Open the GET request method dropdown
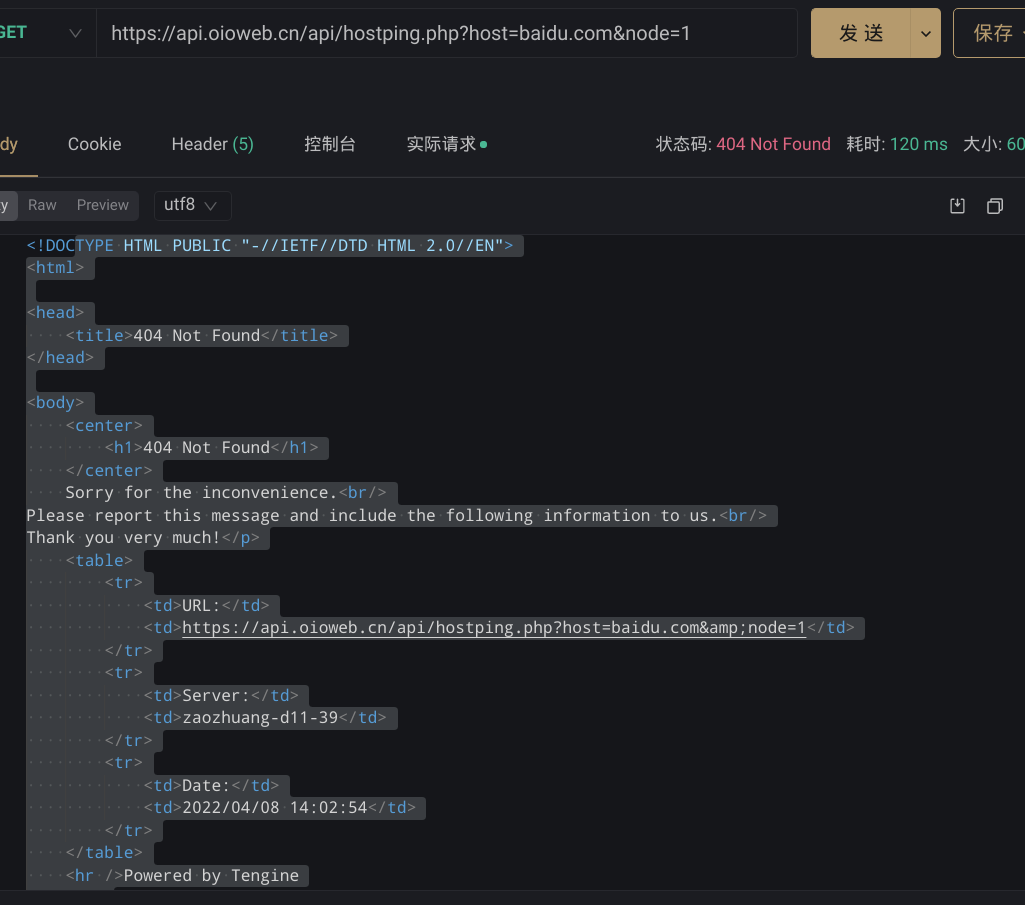 73,32
